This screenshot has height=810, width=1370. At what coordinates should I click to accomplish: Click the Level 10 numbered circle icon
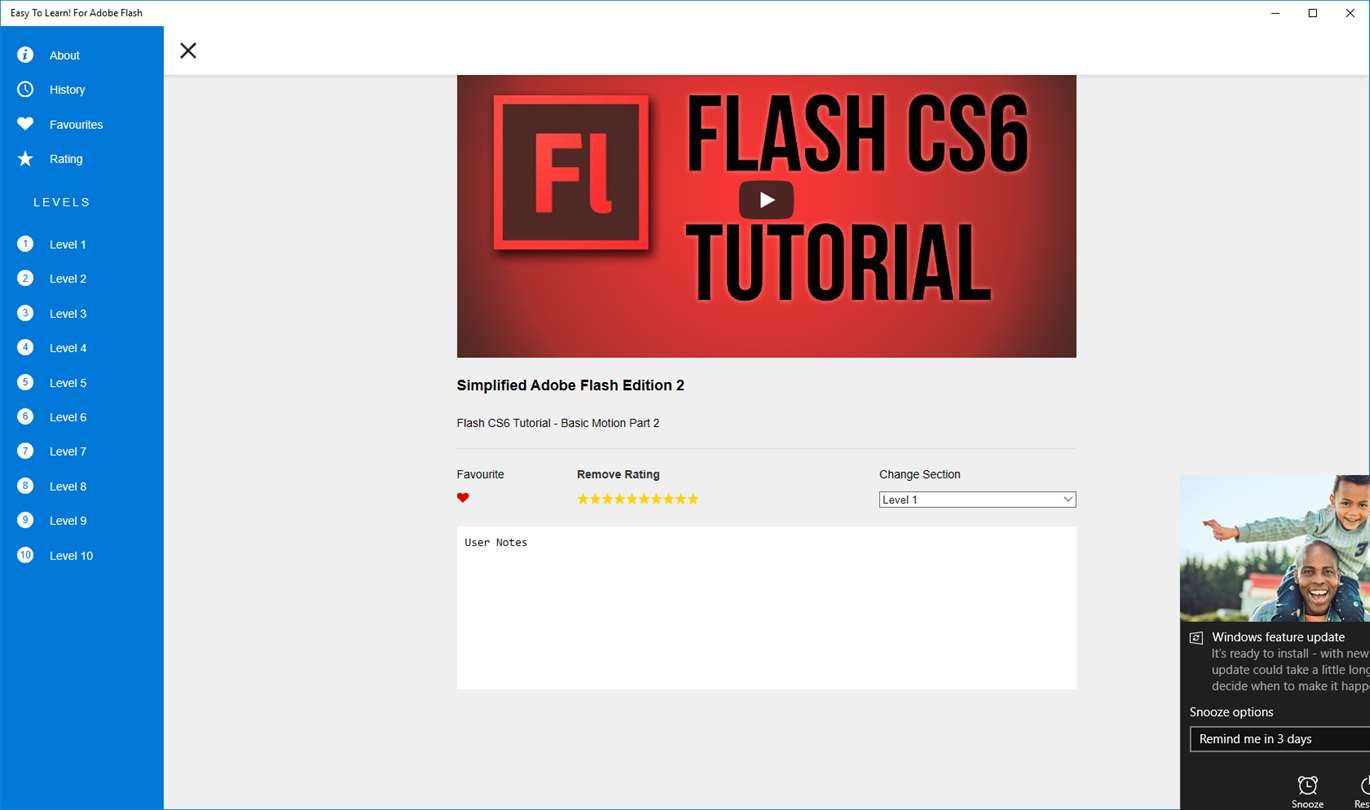(x=25, y=555)
